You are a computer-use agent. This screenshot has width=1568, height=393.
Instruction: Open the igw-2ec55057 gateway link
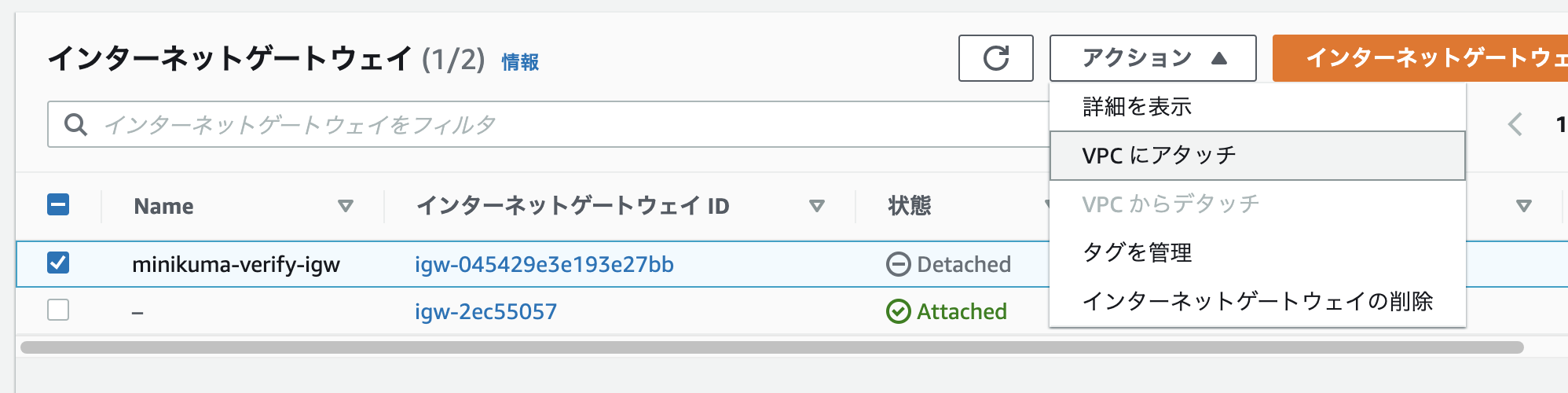pyautogui.click(x=485, y=312)
